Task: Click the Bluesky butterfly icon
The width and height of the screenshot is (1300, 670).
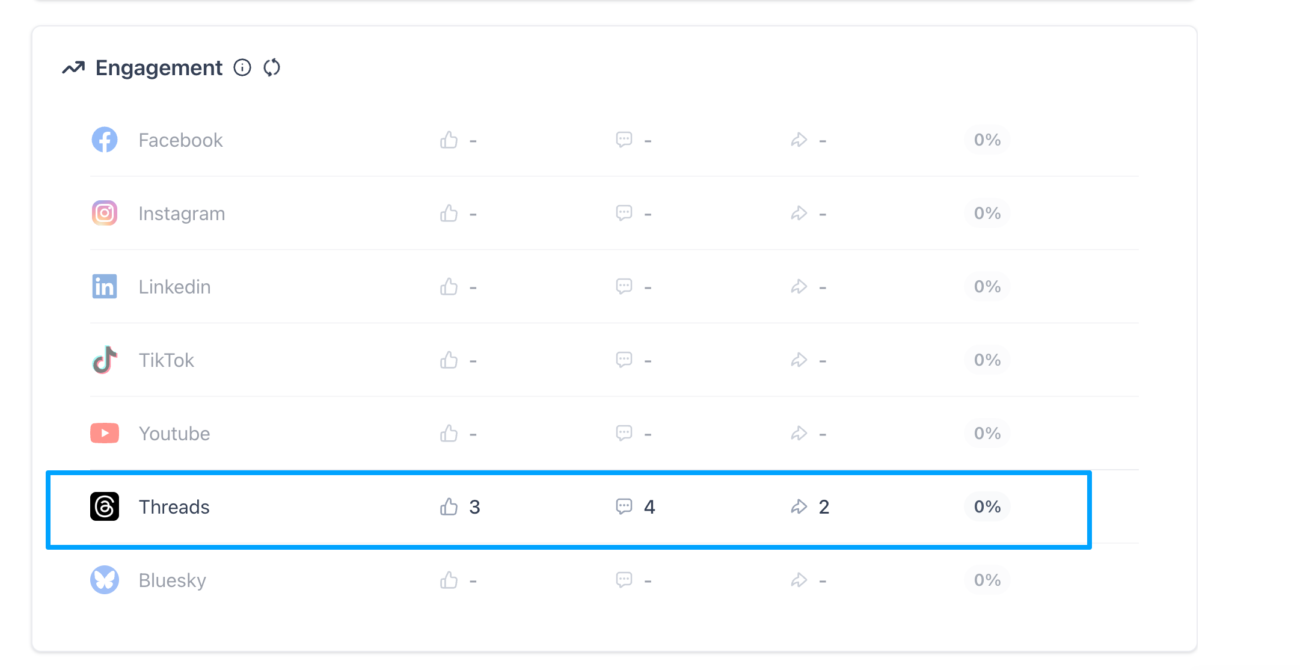Action: (104, 580)
